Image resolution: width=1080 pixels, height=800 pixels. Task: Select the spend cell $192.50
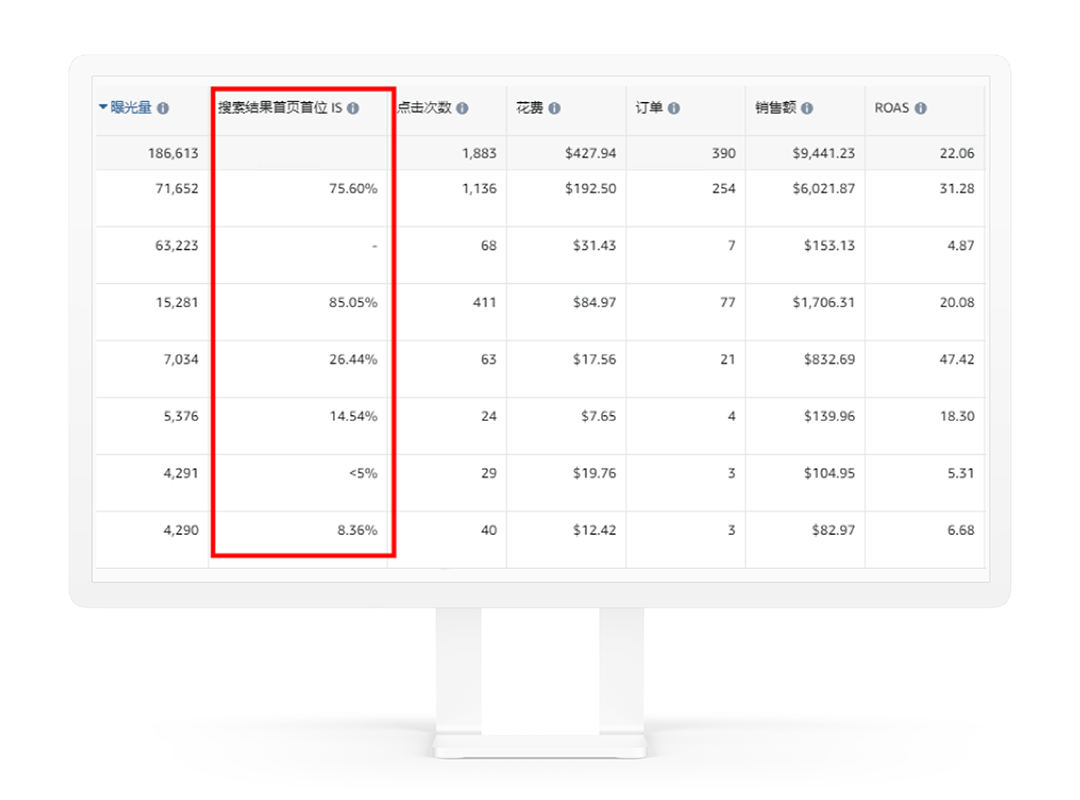pos(591,188)
